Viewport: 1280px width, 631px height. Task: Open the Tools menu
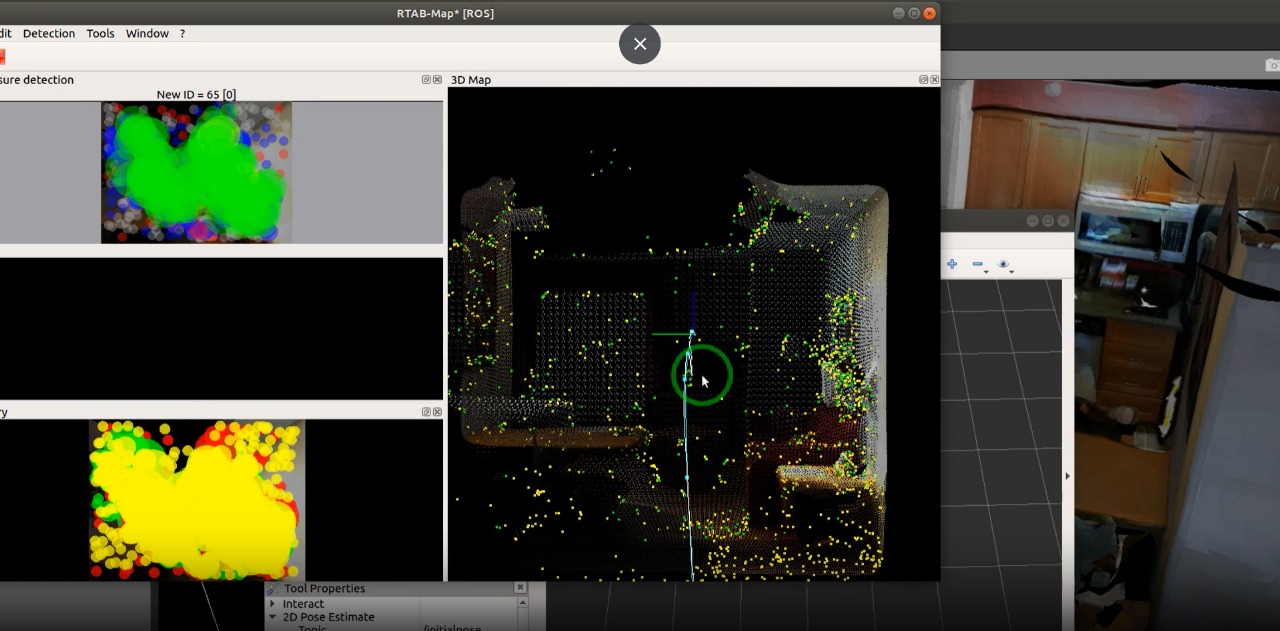100,33
